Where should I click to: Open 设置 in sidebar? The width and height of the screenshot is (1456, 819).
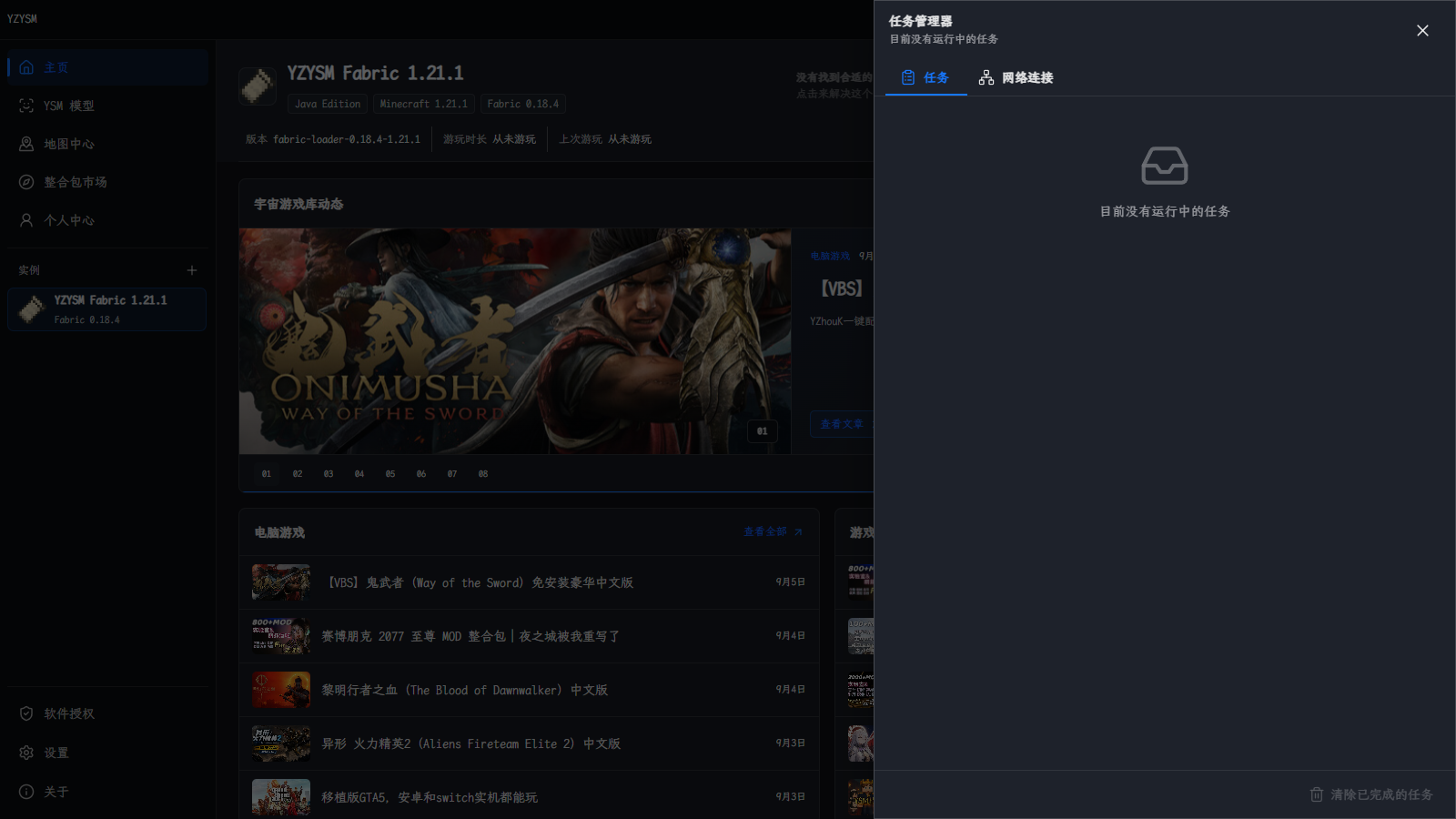[x=107, y=753]
